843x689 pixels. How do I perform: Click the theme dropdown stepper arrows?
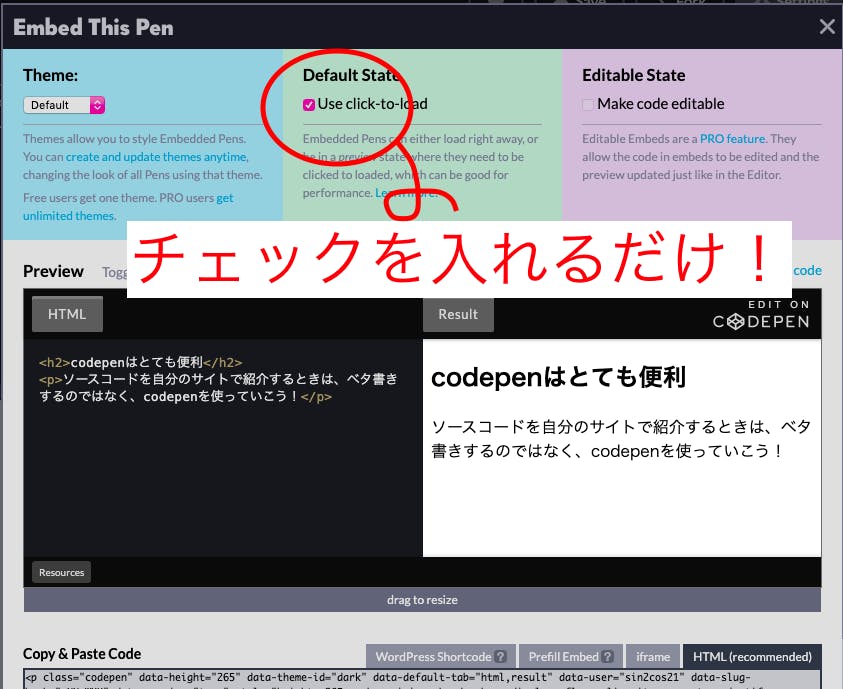coord(95,104)
